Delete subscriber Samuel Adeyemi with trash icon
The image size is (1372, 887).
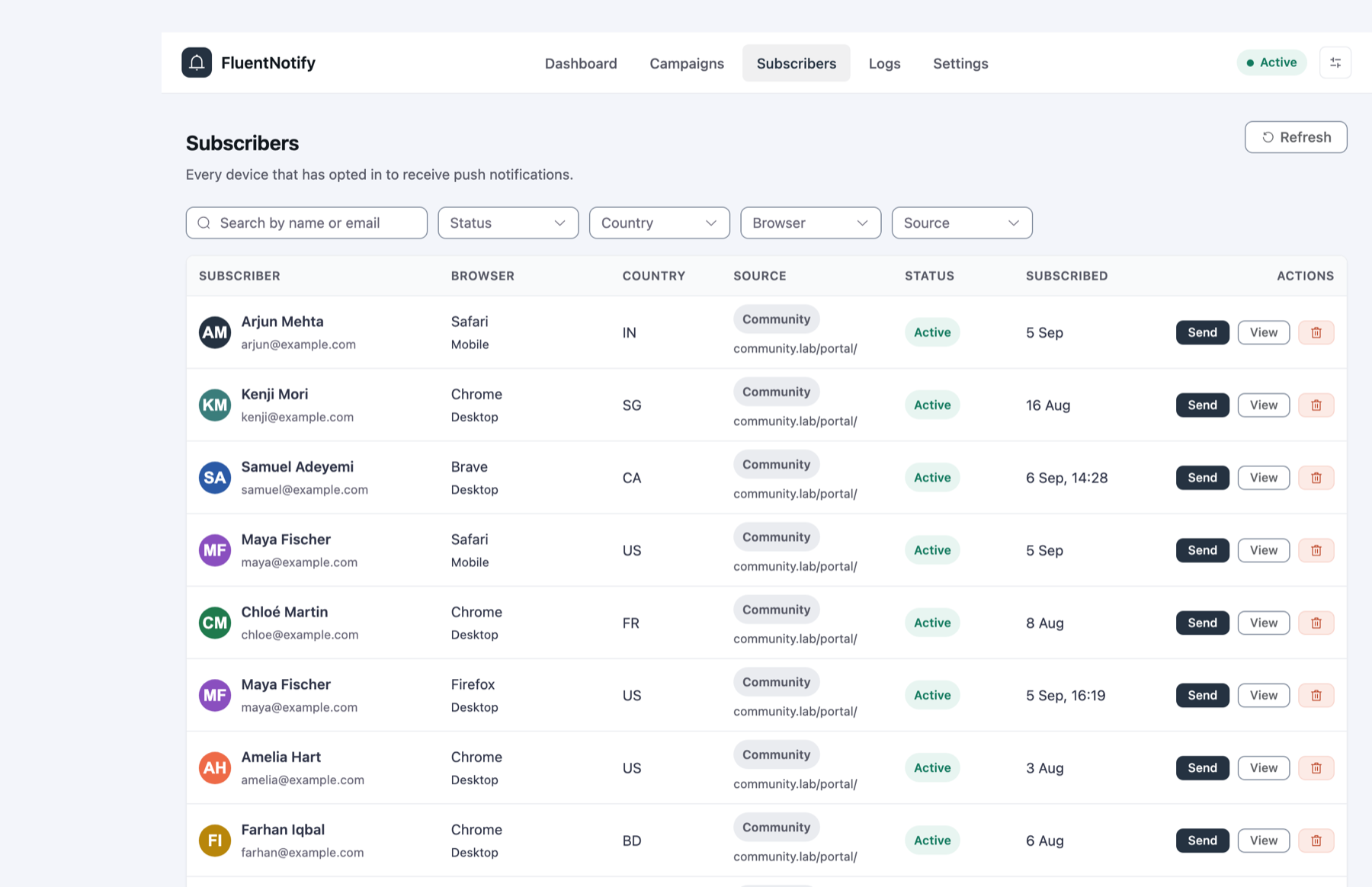[1316, 478]
